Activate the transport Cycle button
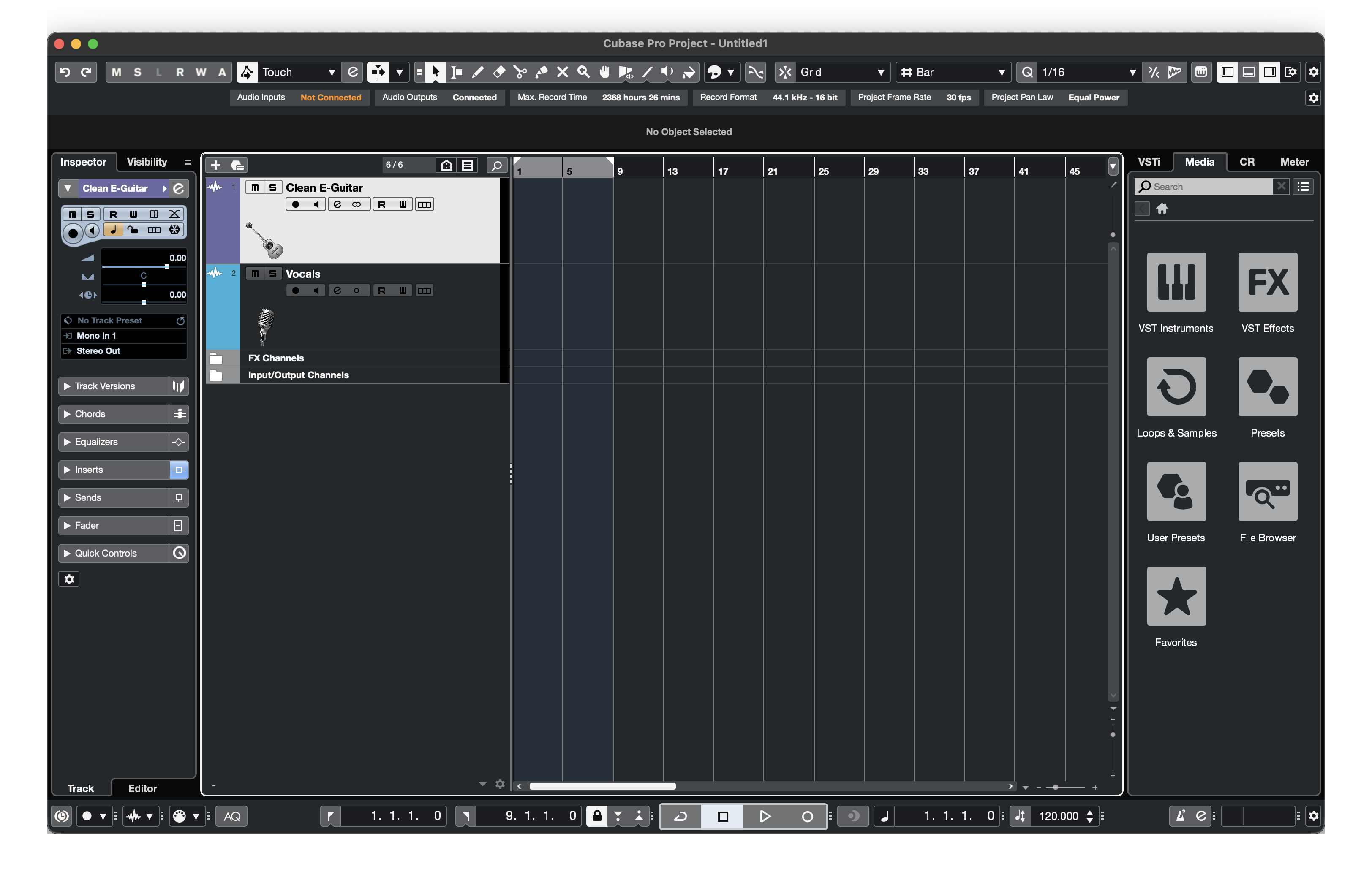 681,817
